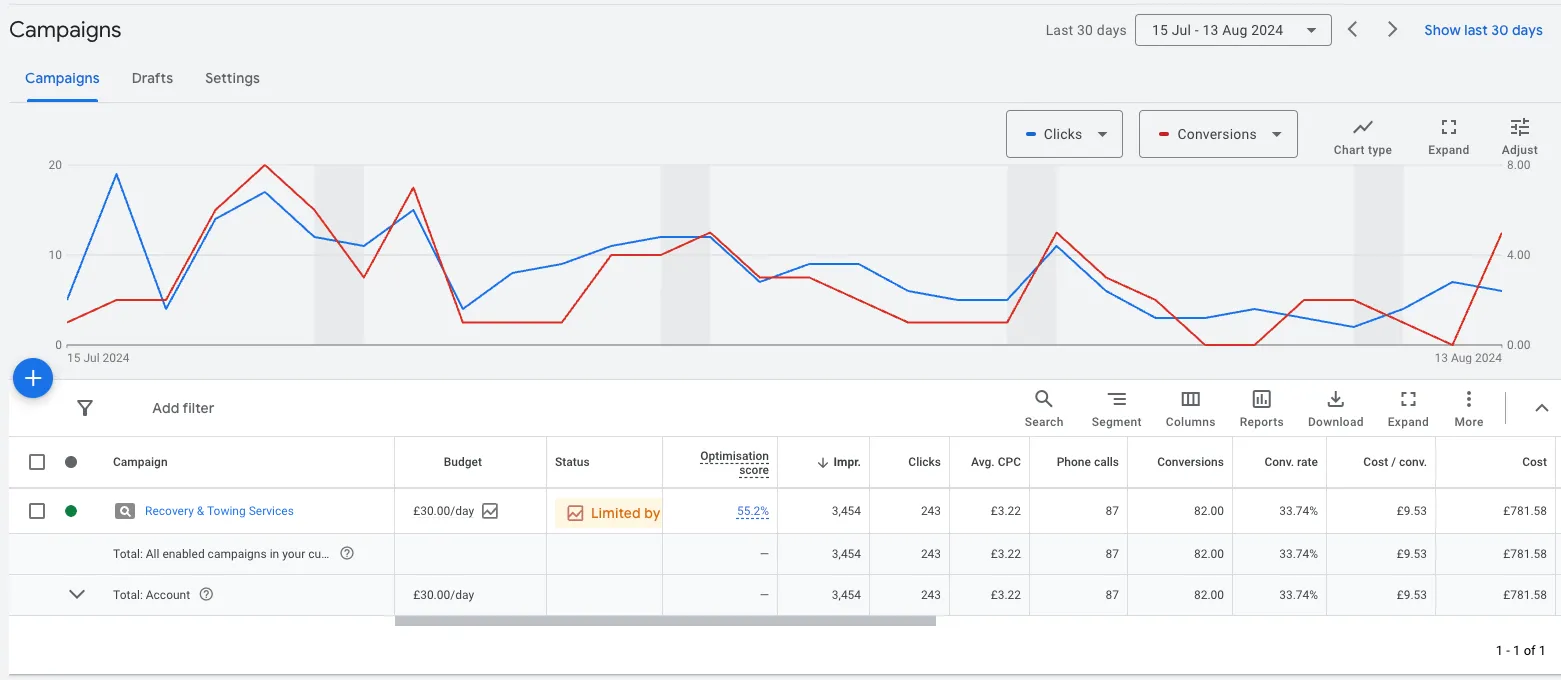Tick the select-all checkbox in table header
Image resolution: width=1561 pixels, height=680 pixels.
tap(37, 462)
